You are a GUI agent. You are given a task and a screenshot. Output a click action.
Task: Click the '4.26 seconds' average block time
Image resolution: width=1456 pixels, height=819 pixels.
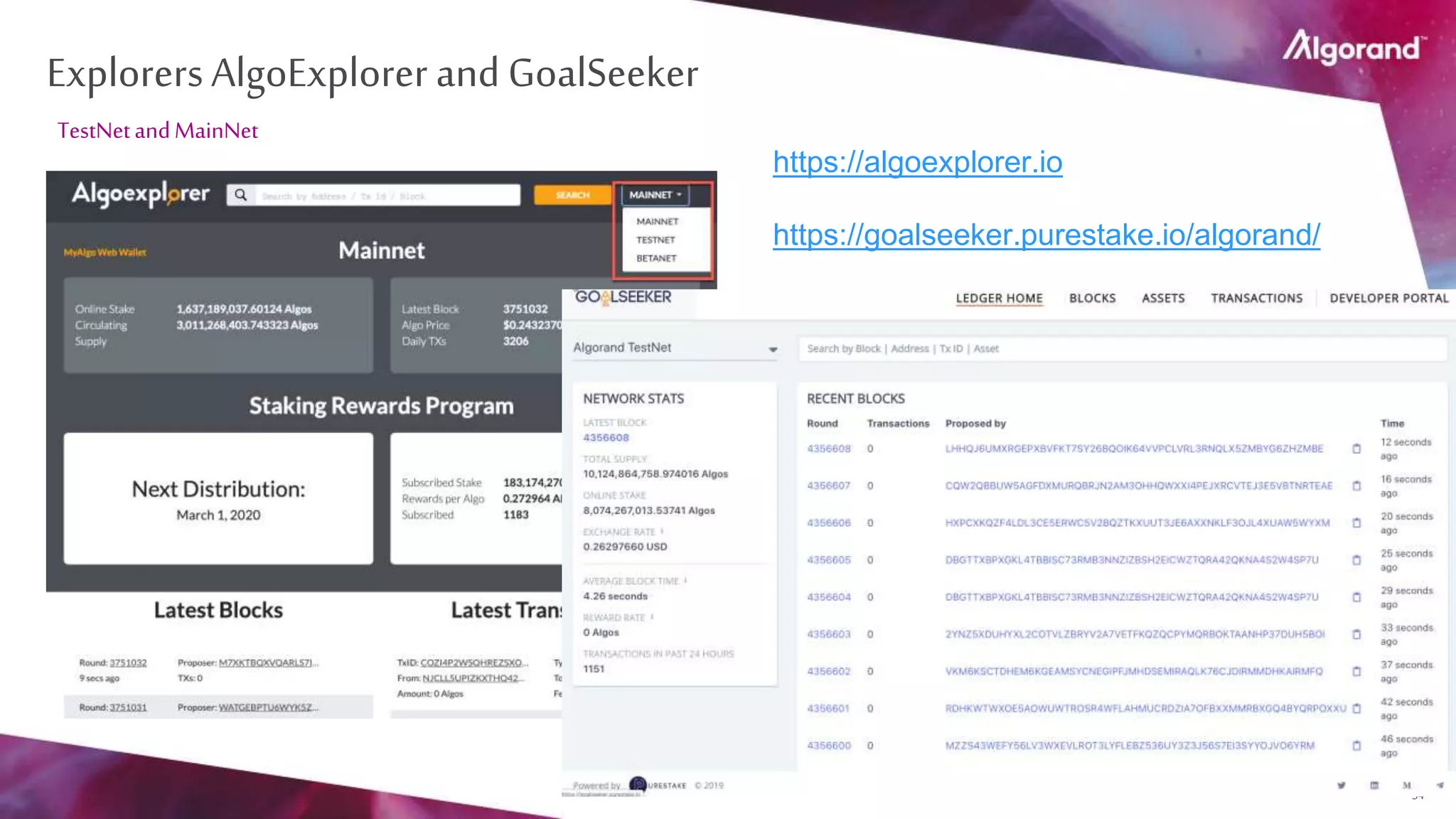615,596
